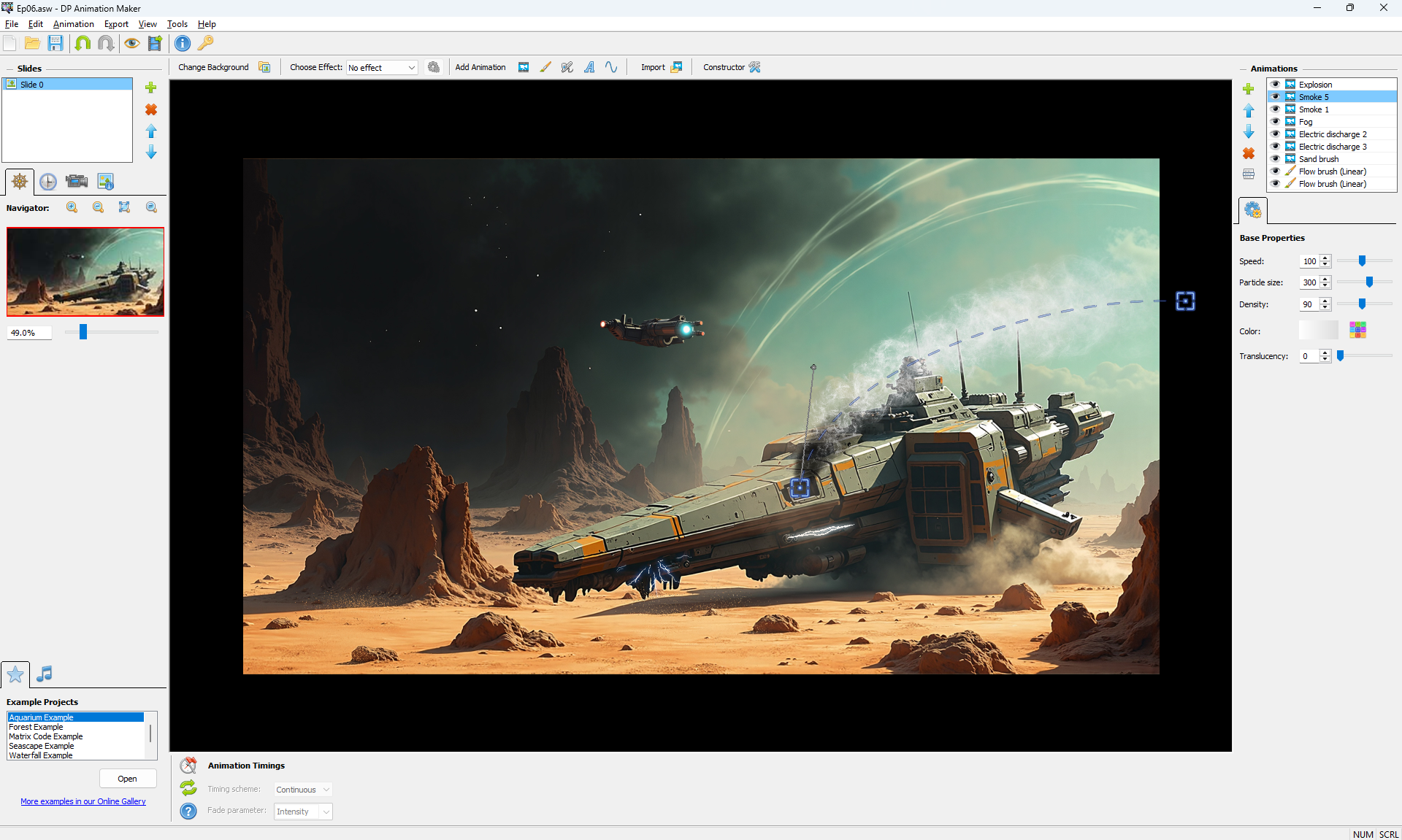
Task: Open the Online Gallery examples link
Action: [83, 801]
